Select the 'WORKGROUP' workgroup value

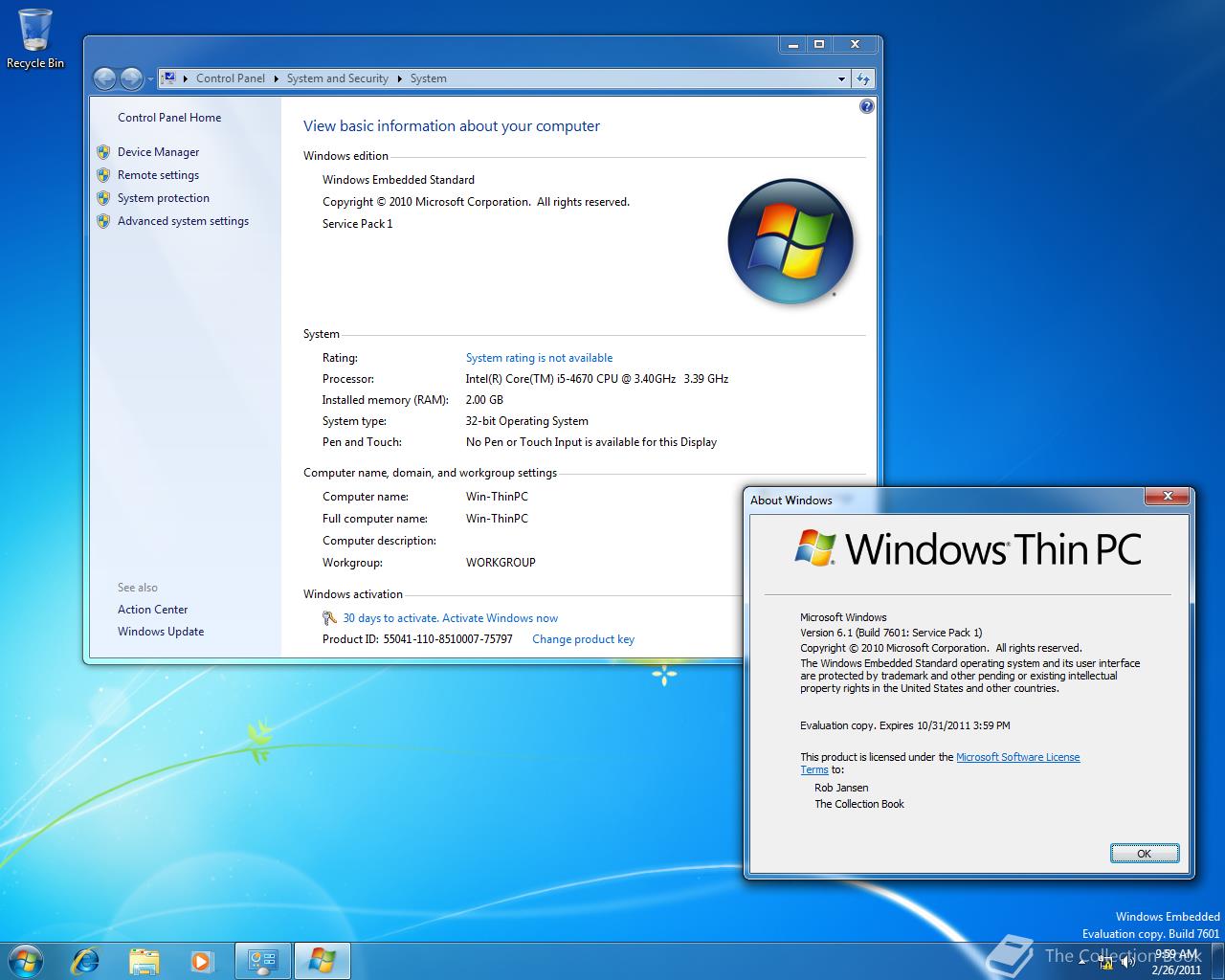tap(501, 563)
